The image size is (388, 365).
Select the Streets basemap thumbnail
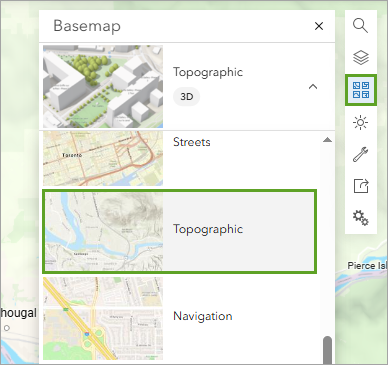(103, 158)
